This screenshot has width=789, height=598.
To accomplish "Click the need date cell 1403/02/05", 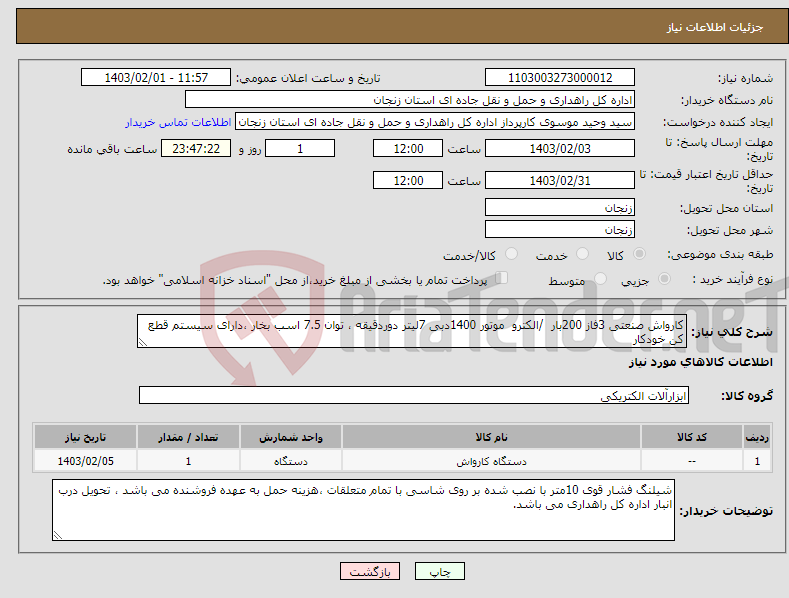I will click(x=86, y=461).
